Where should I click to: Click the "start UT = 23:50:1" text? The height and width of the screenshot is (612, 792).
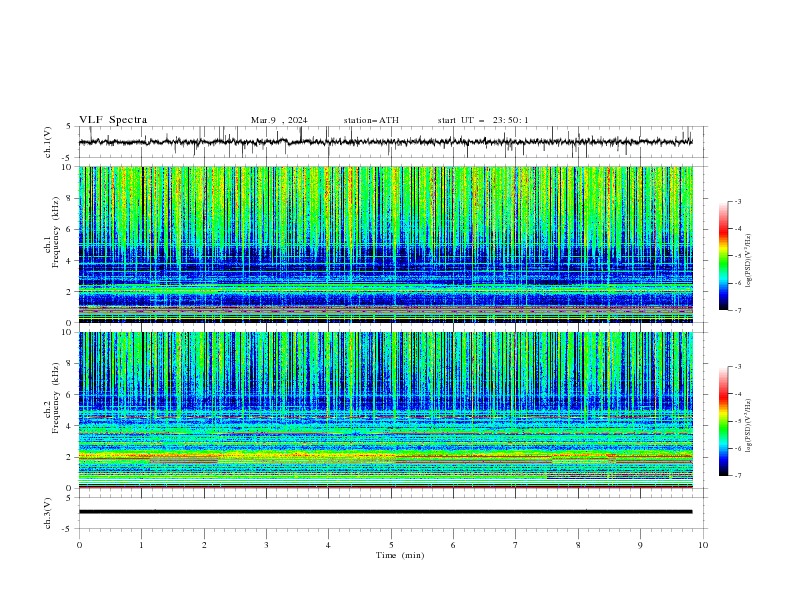(x=483, y=120)
